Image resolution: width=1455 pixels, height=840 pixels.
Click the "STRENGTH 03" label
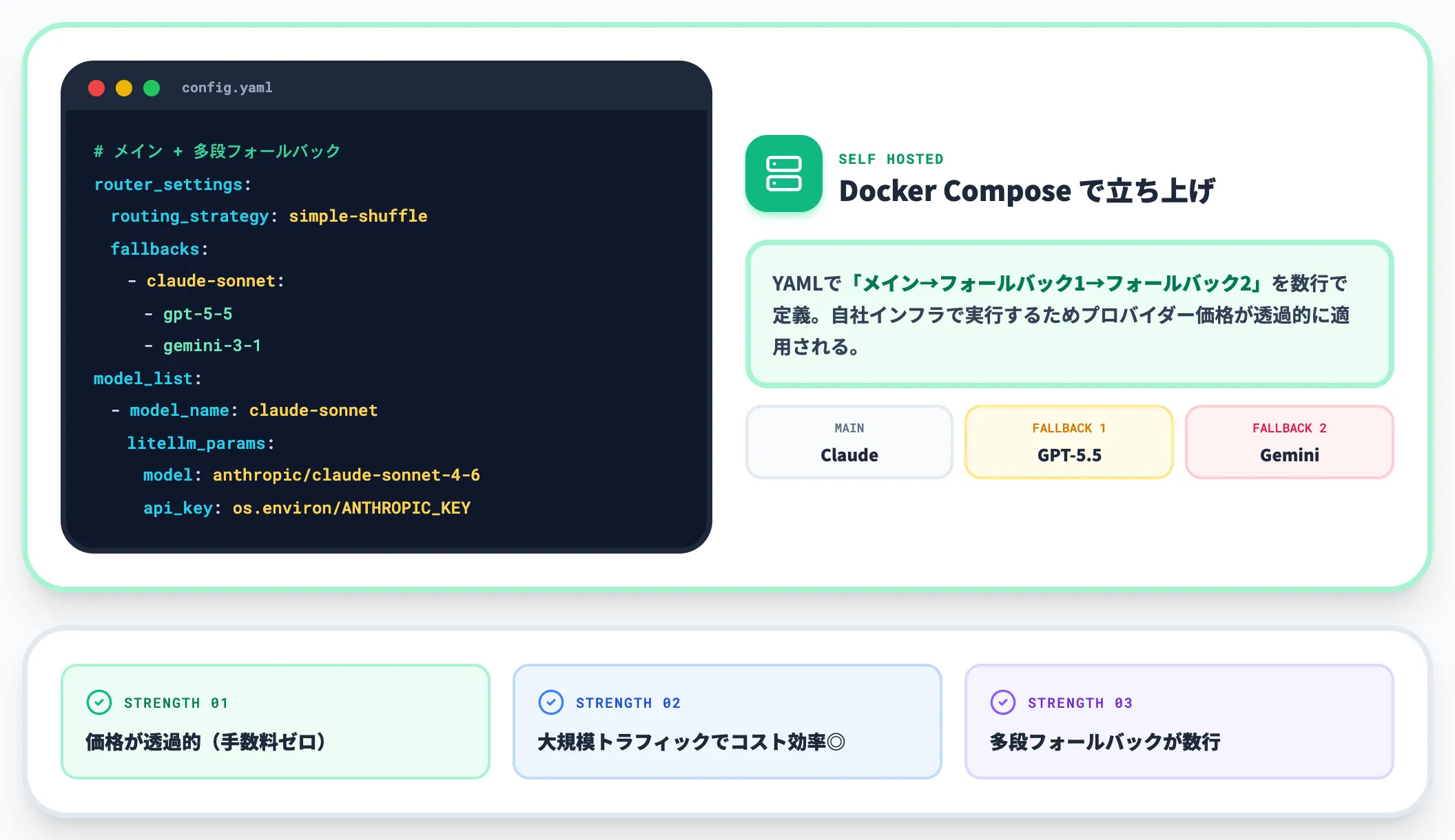(1080, 703)
